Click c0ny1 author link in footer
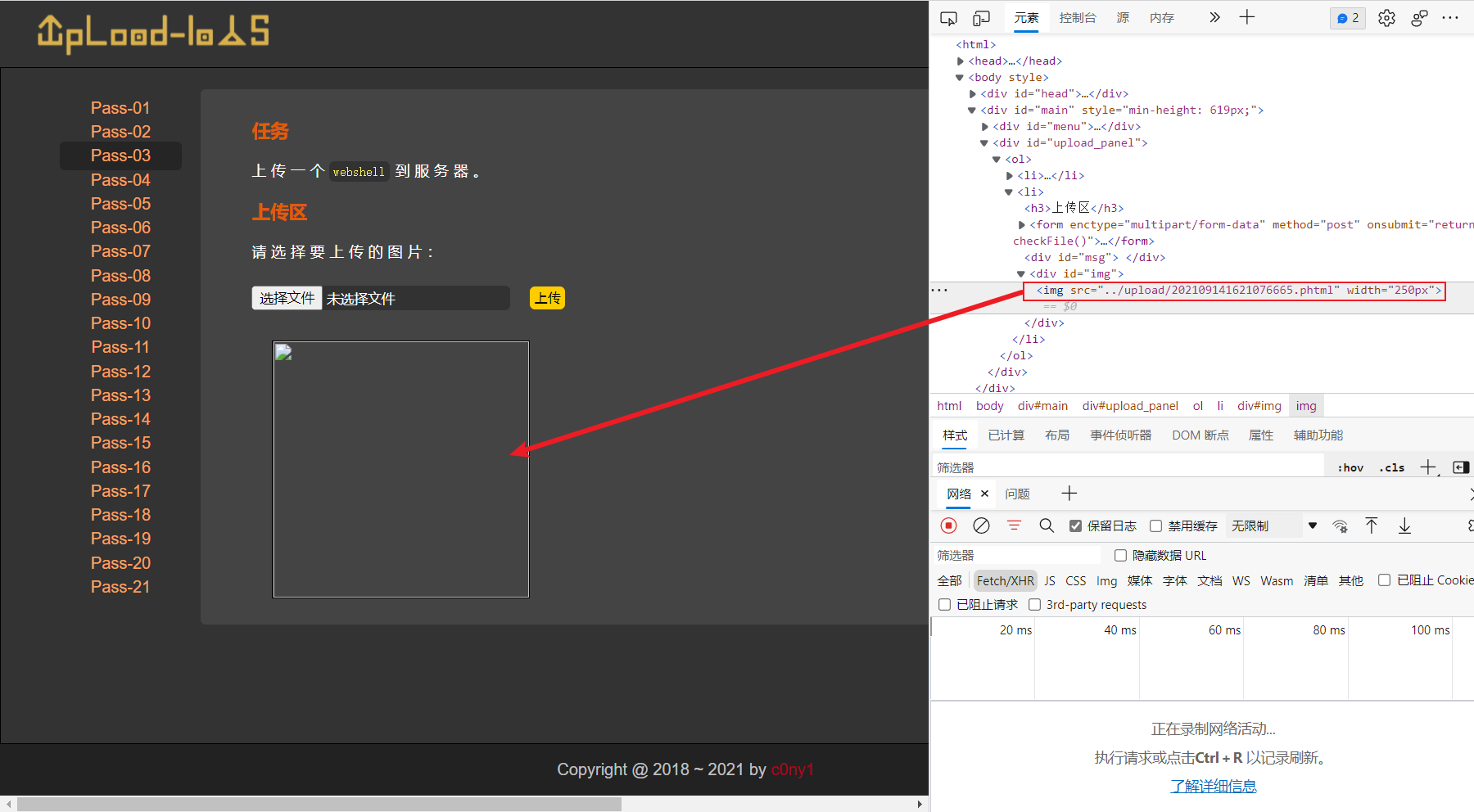Image resolution: width=1474 pixels, height=812 pixels. pos(792,769)
